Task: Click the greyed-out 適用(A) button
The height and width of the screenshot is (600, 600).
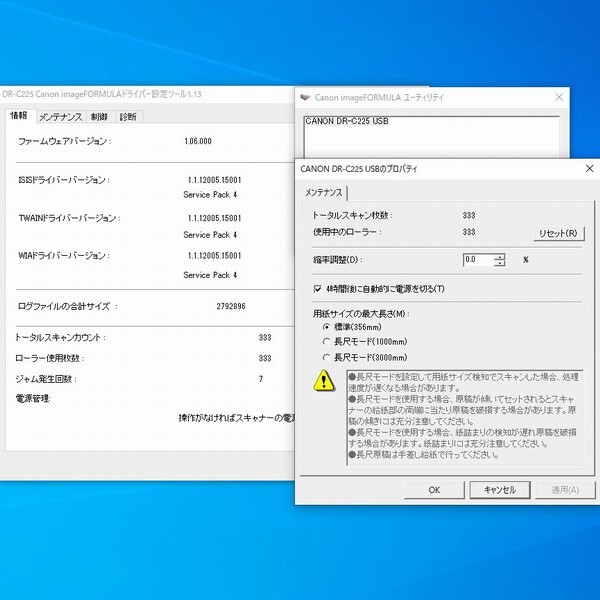Action: (565, 490)
